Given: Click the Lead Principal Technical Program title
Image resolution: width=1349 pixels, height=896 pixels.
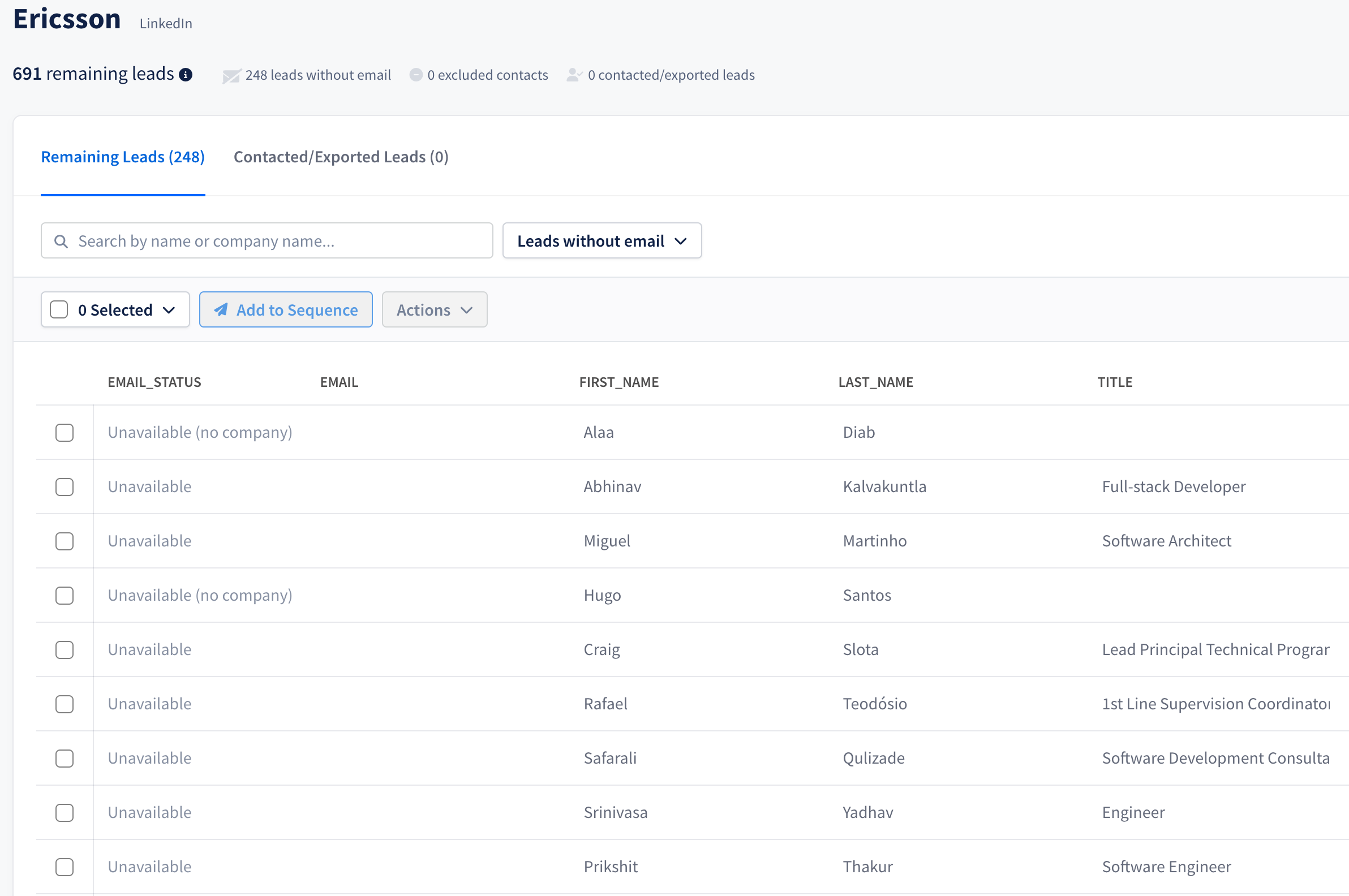Looking at the screenshot, I should pos(1215,650).
